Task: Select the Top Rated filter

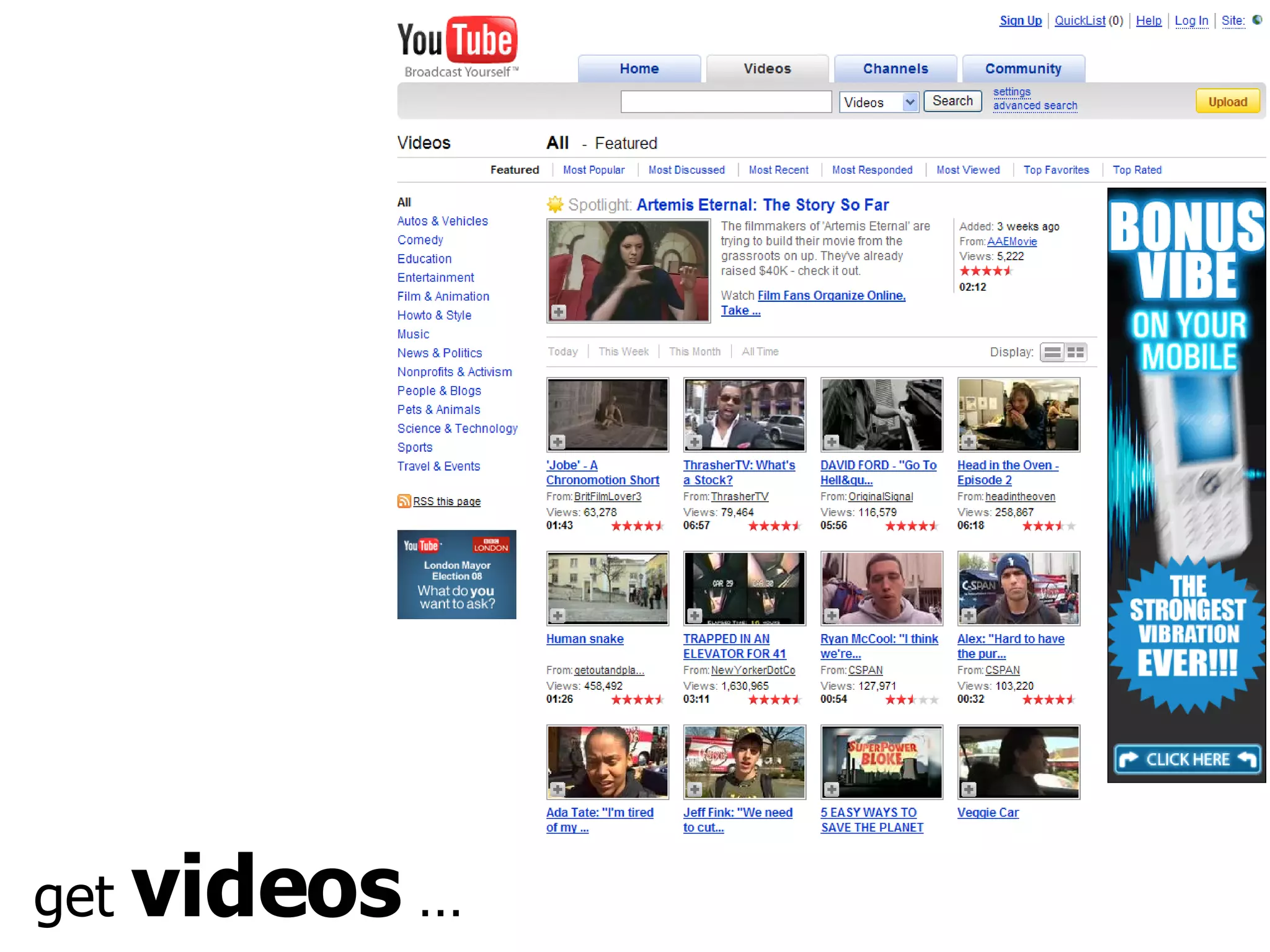Action: (1137, 170)
